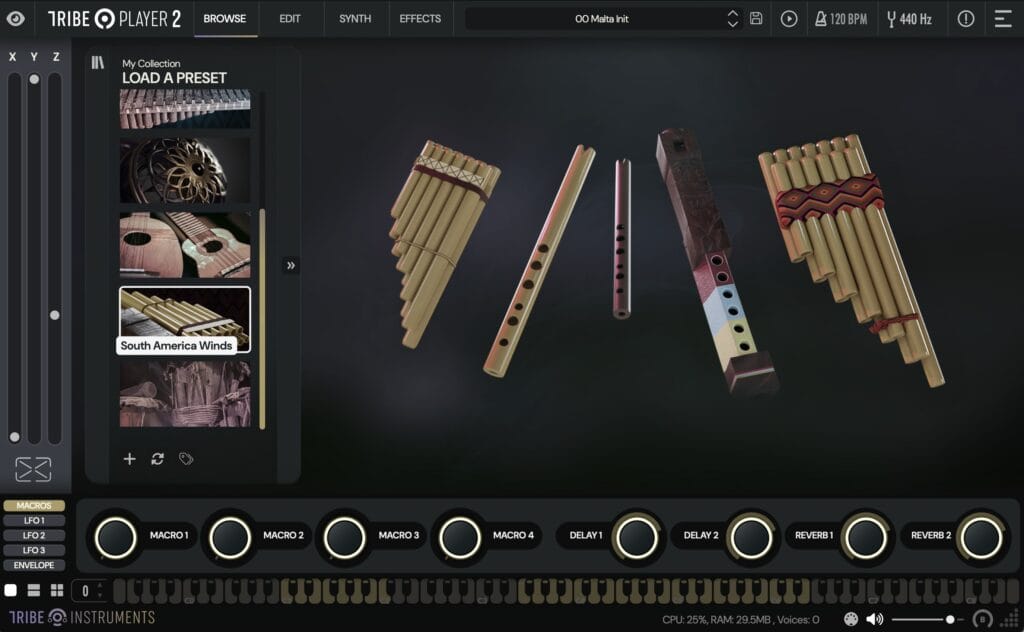The image size is (1024, 632).
Task: Switch to single-pane layout icon
Action: [x=10, y=590]
